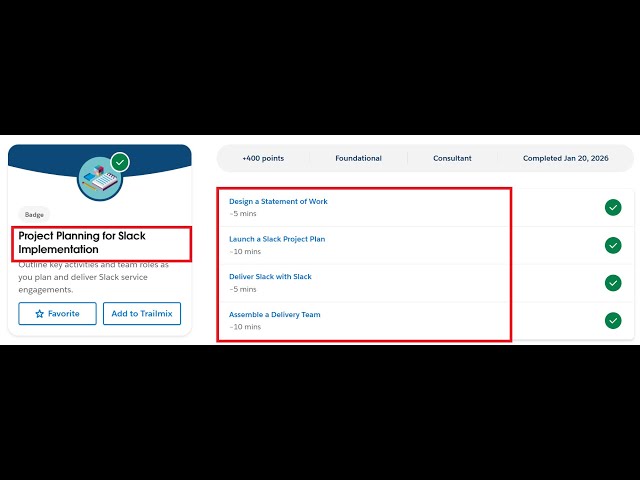Image resolution: width=640 pixels, height=480 pixels.
Task: Open the Assemble a Delivery Team unit
Action: pyautogui.click(x=275, y=315)
